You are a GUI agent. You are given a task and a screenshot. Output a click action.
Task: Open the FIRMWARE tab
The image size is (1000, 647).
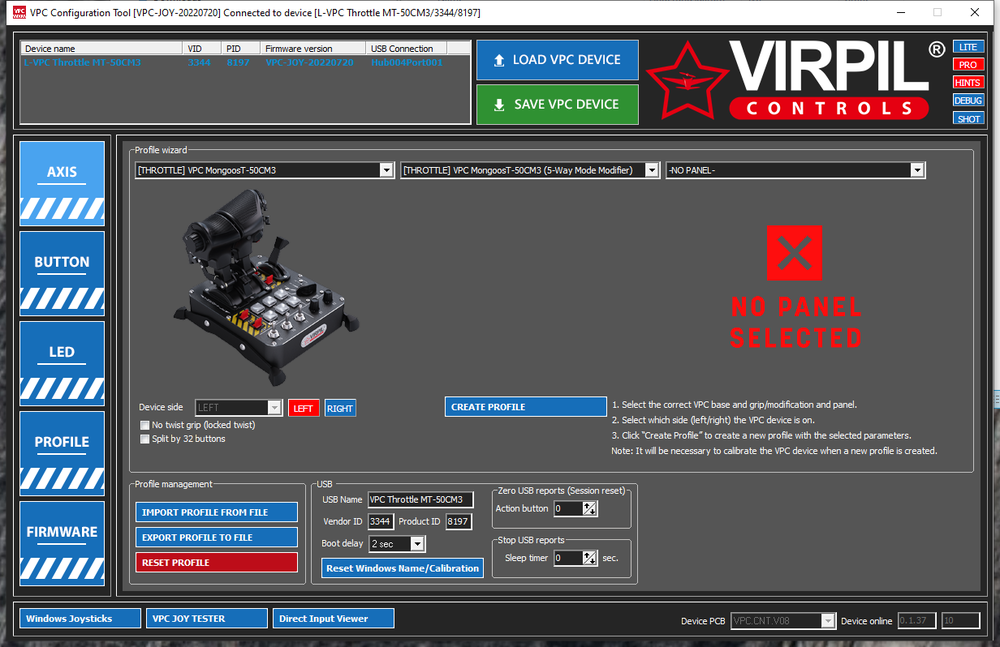[62, 543]
